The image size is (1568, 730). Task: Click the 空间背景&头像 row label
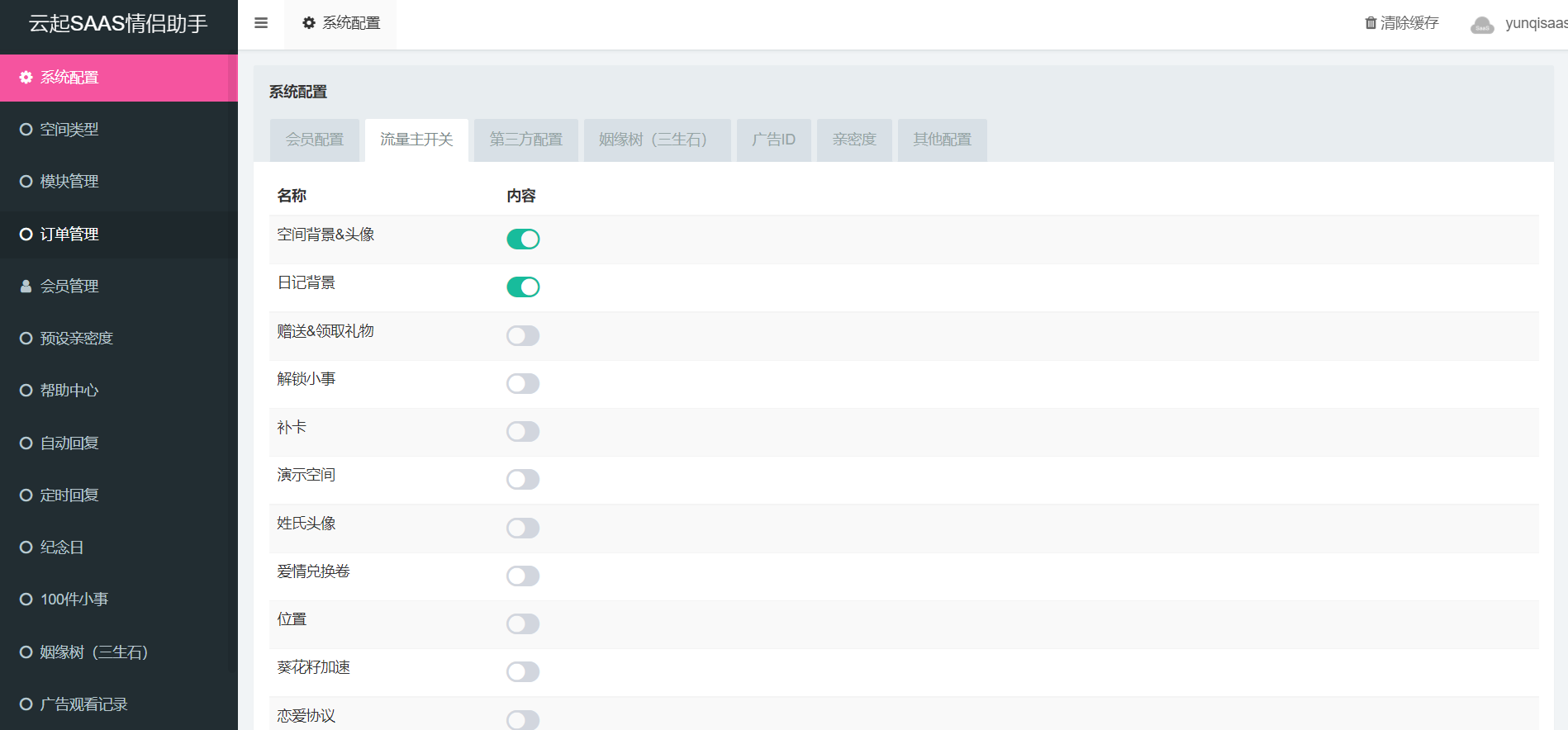(325, 235)
